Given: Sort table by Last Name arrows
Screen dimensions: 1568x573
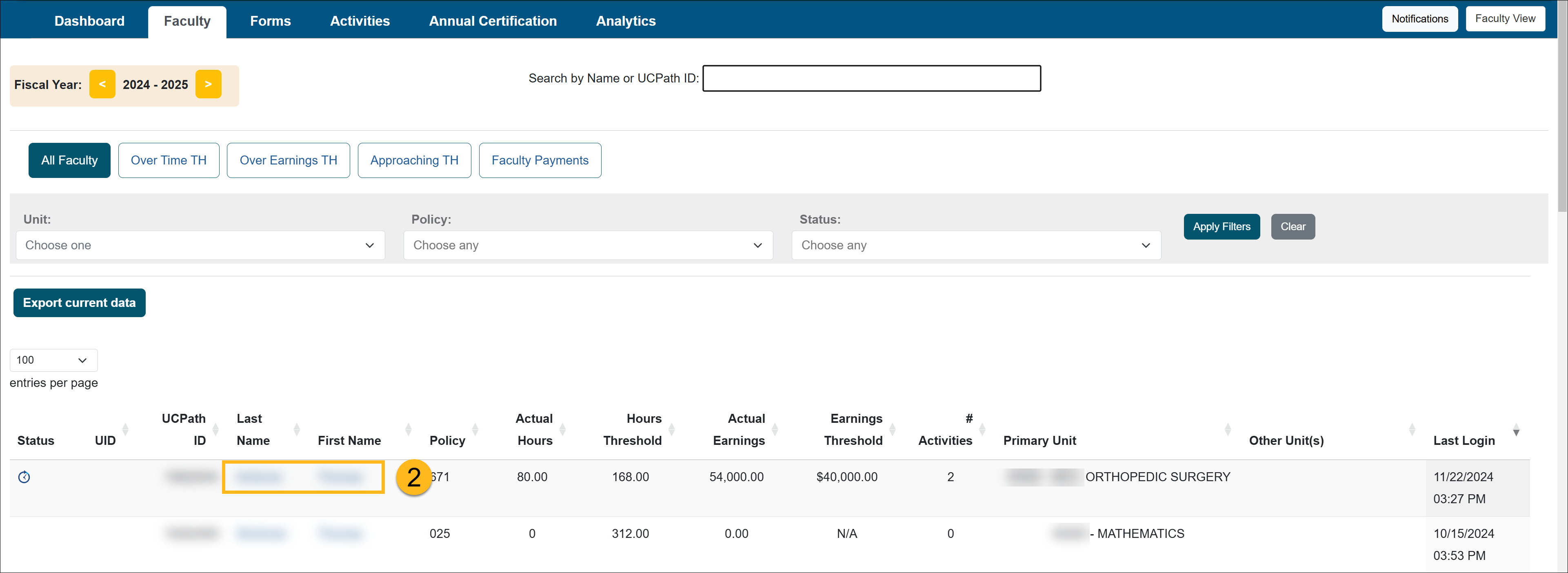Looking at the screenshot, I should coord(296,429).
